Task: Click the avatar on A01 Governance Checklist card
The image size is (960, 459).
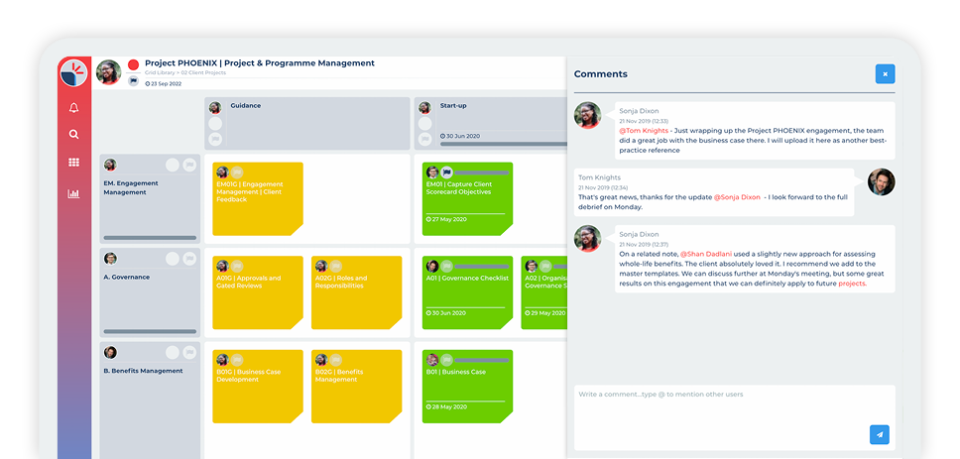Action: [432, 266]
